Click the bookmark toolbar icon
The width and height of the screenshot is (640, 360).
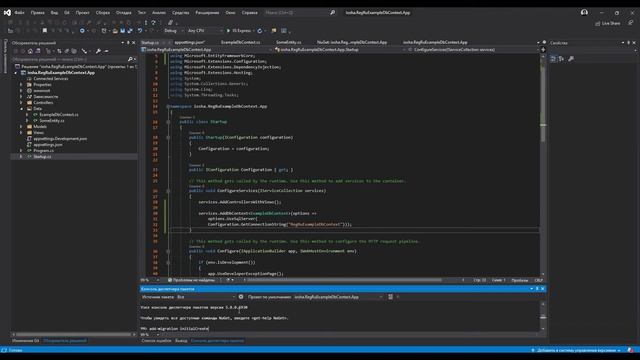pos(45,31)
